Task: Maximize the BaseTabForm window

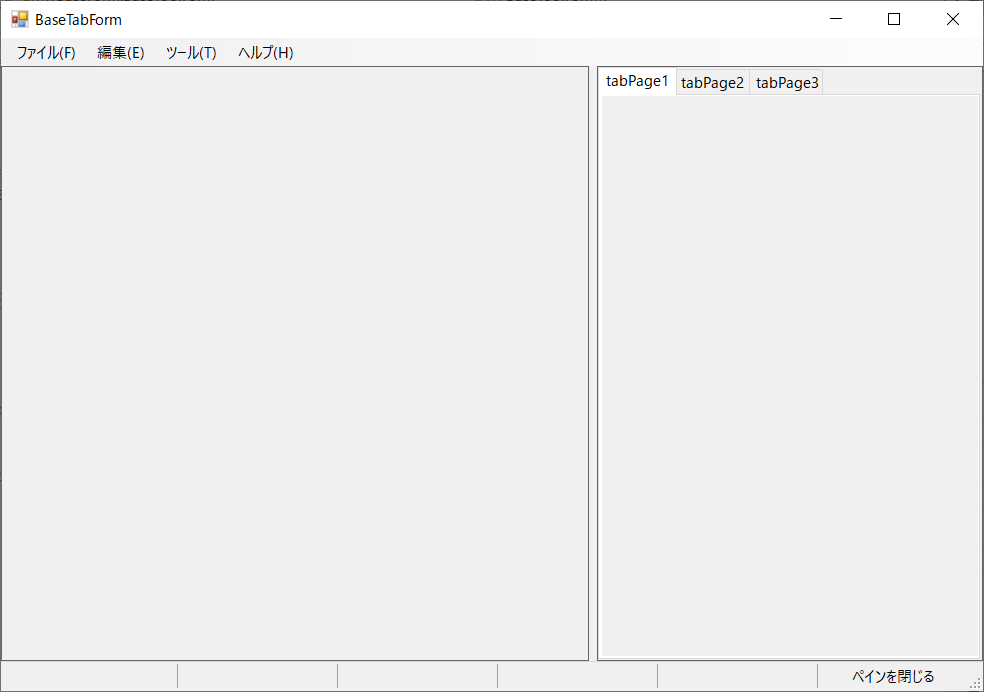Action: click(x=894, y=19)
